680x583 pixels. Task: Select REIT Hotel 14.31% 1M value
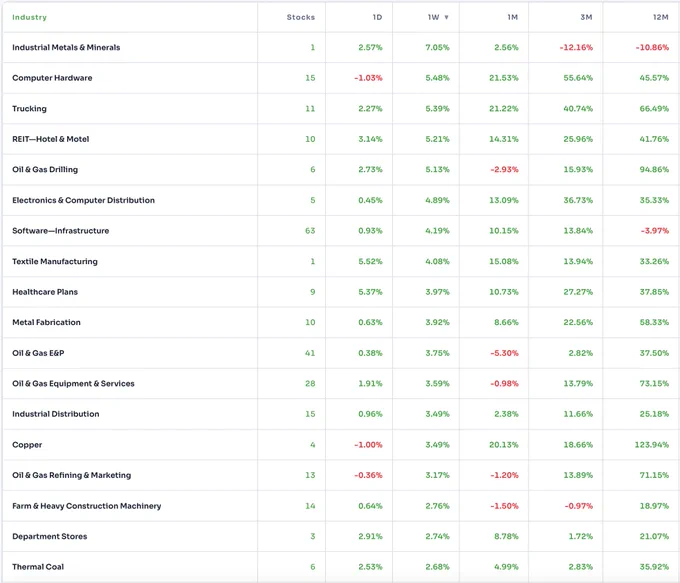(x=503, y=139)
